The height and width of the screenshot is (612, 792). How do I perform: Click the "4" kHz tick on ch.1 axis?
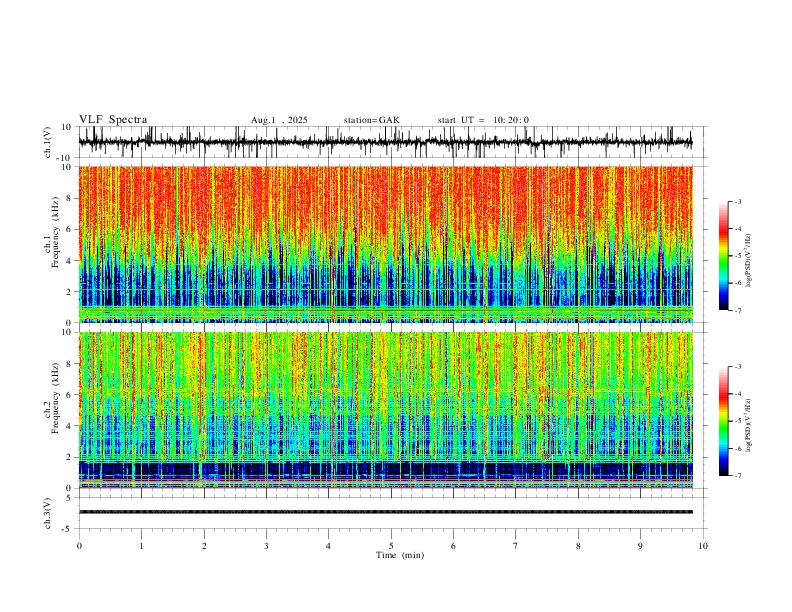70,261
